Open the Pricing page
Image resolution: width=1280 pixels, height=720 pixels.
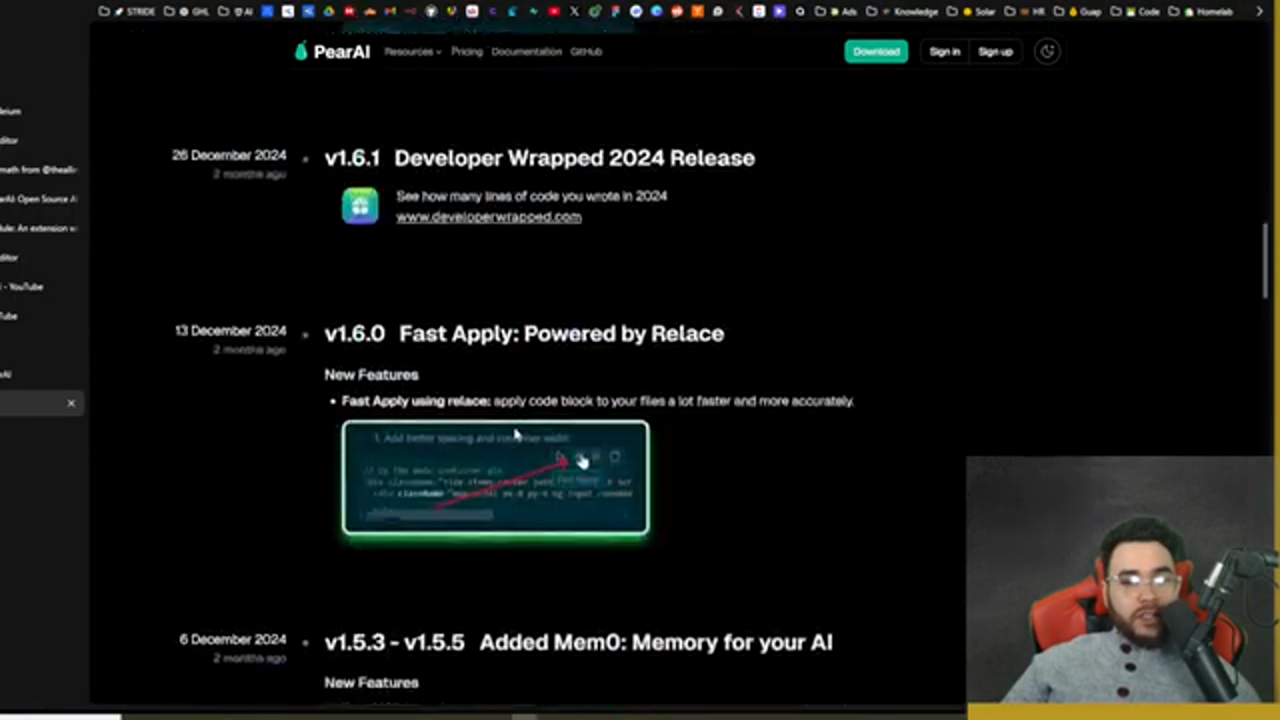coord(466,52)
